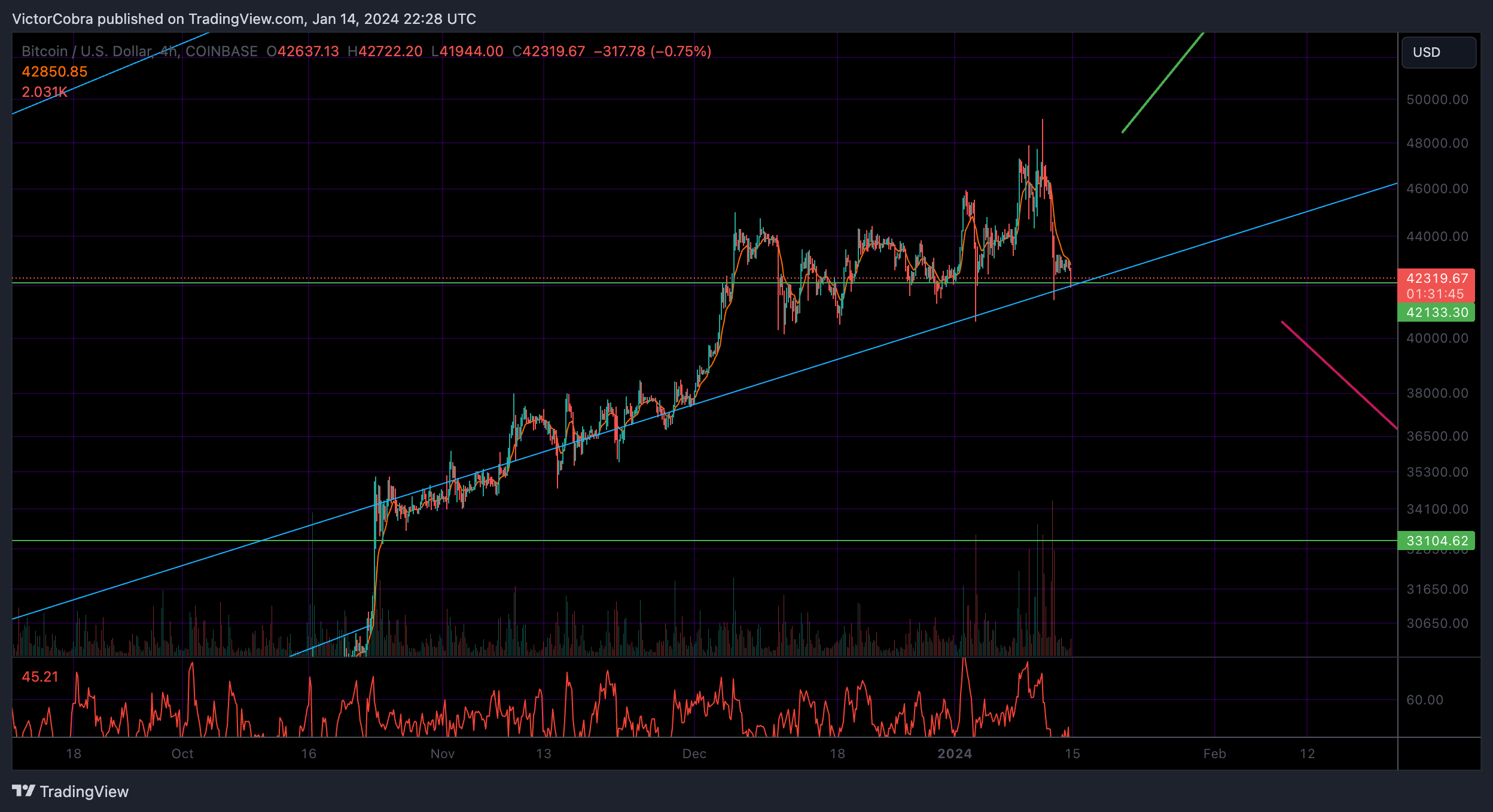The image size is (1493, 812).
Task: Click the 34100.00 price axis label
Action: click(1437, 509)
